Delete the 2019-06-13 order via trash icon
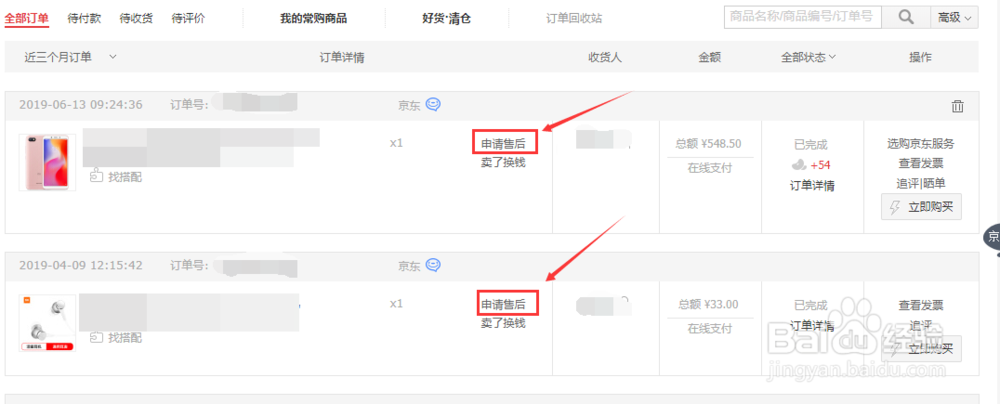Viewport: 1000px width, 404px height. [x=957, y=106]
